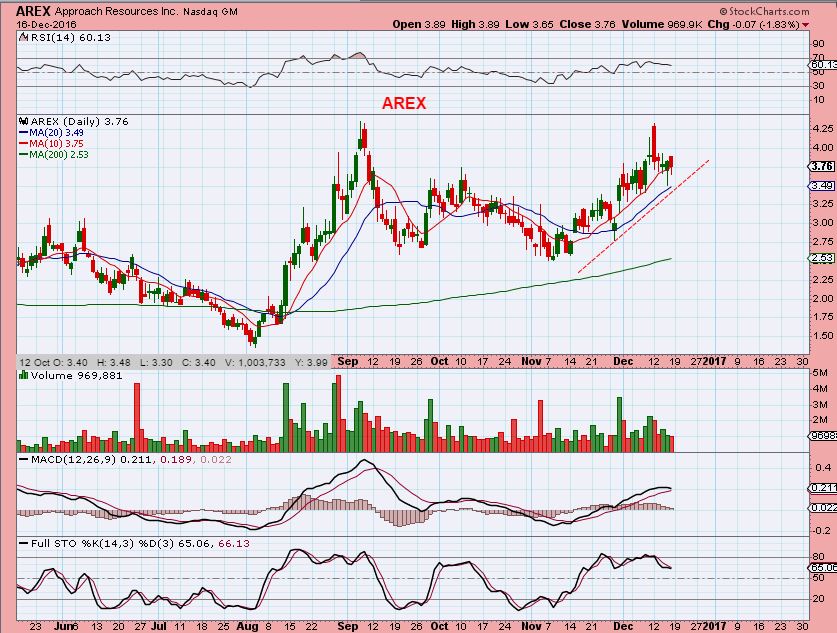Click the 0.211 MACD axis tag
The height and width of the screenshot is (633, 837).
pos(823,488)
